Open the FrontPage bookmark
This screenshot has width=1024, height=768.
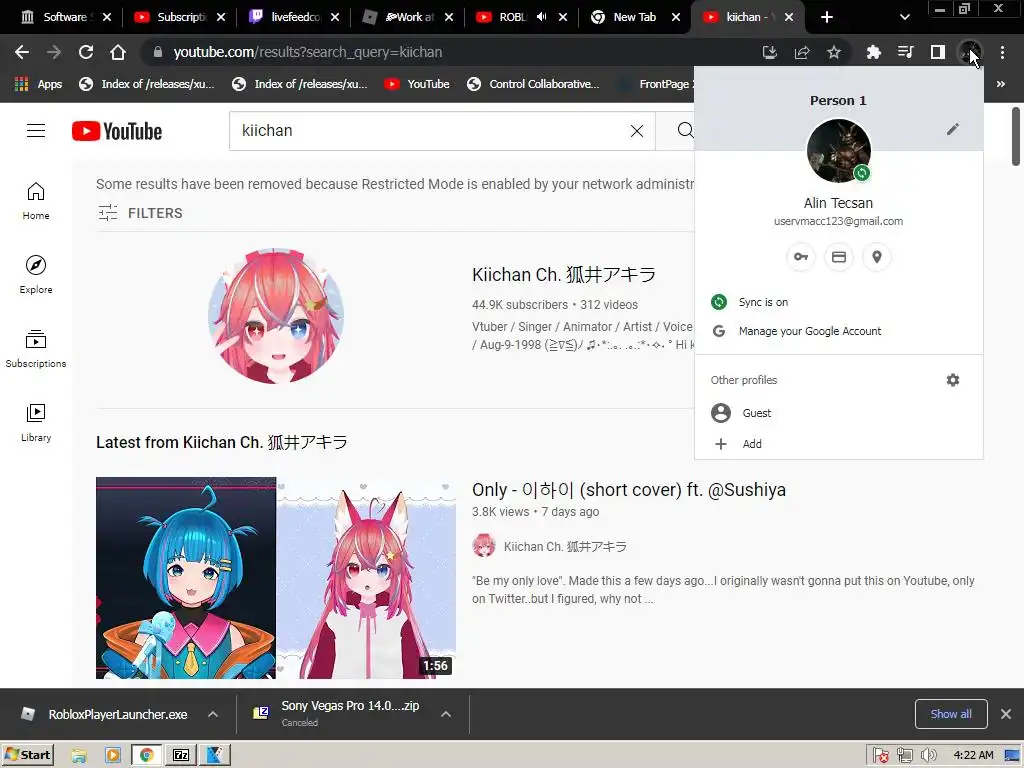pyautogui.click(x=656, y=84)
